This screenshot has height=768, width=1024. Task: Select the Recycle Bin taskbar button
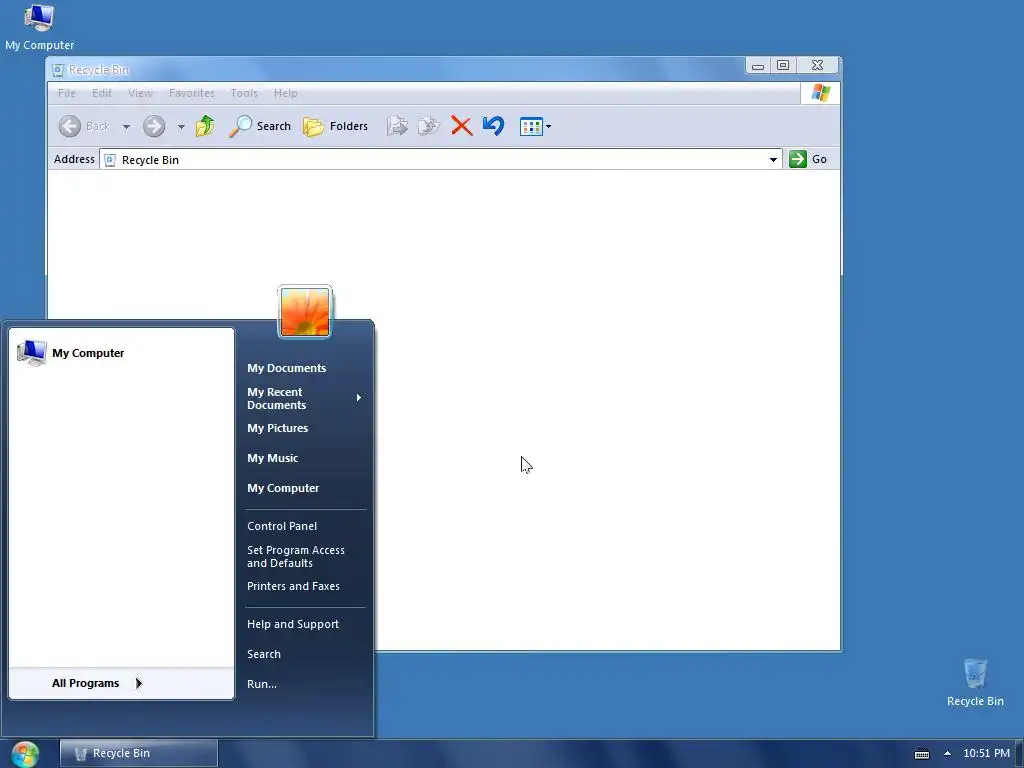tap(138, 753)
